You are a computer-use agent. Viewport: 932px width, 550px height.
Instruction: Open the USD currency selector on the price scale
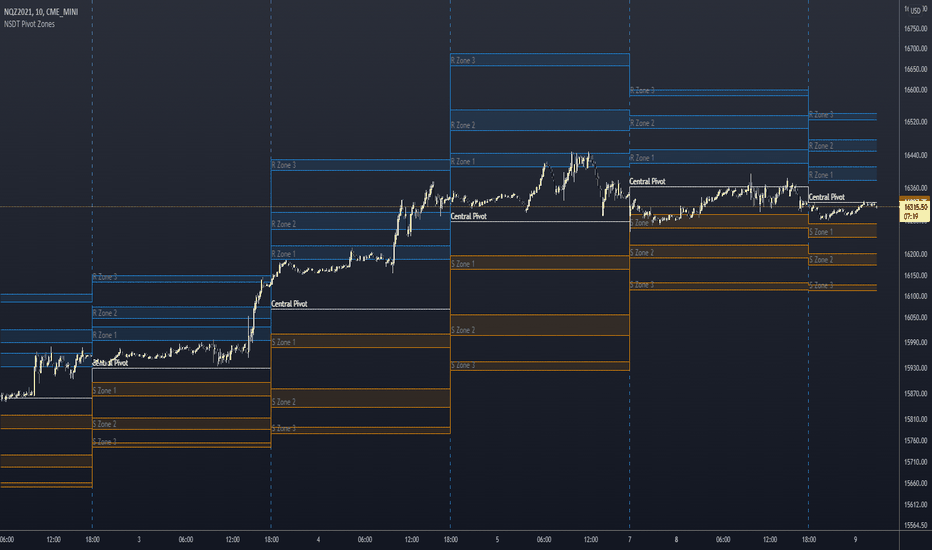[x=915, y=10]
